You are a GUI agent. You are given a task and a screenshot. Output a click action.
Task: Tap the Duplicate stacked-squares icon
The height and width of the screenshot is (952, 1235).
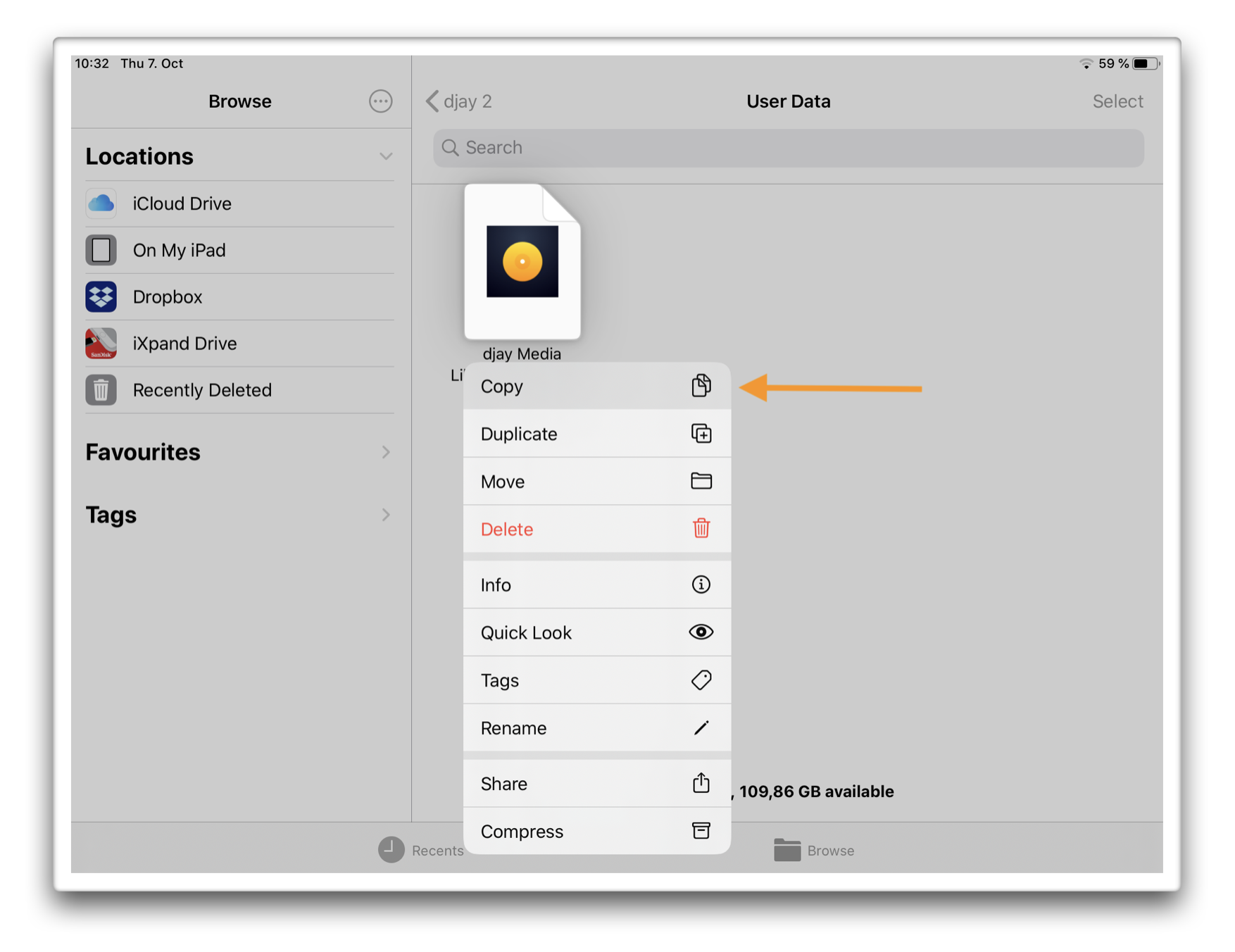701,433
